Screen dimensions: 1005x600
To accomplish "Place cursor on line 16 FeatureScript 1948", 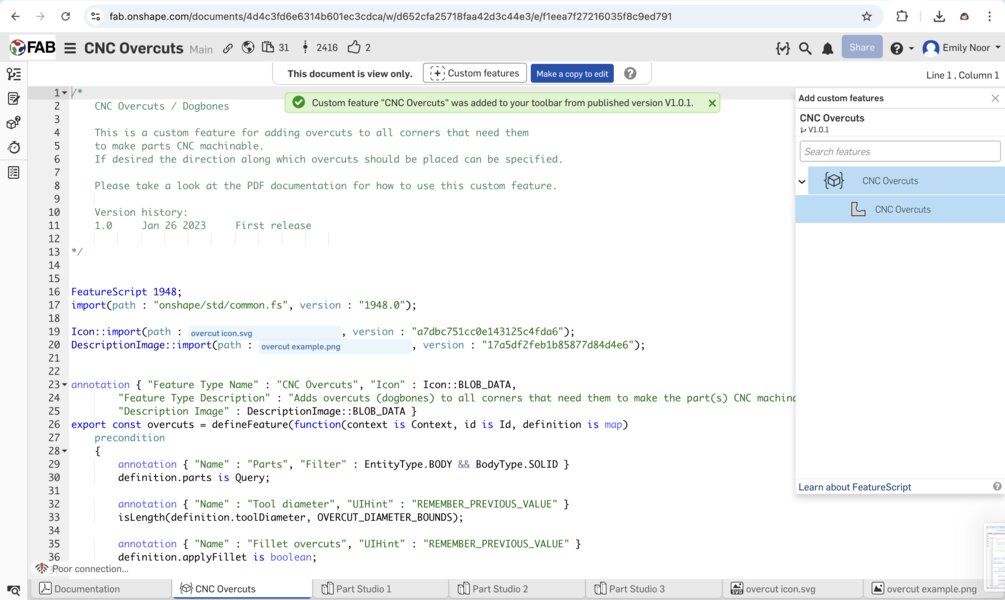I will click(126, 292).
